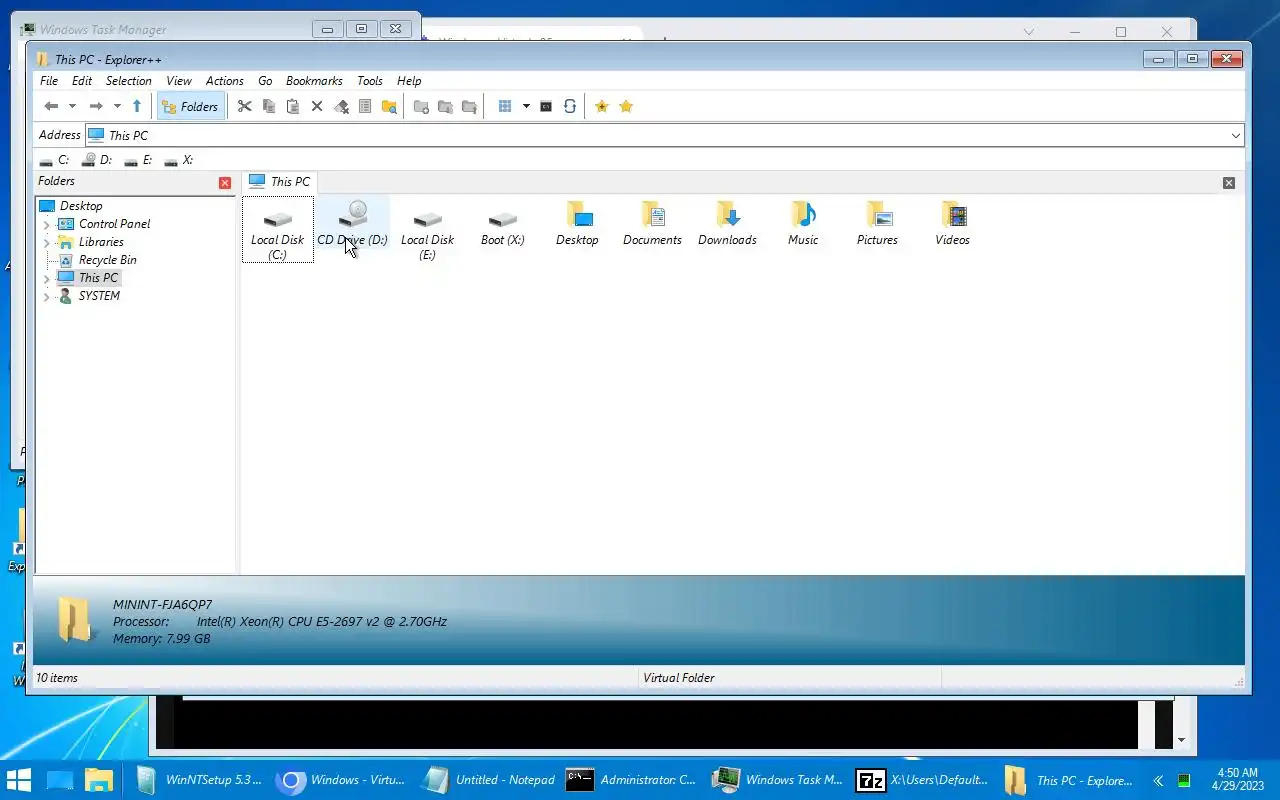The width and height of the screenshot is (1280, 800).
Task: Open the Bookmarks menu
Action: point(314,81)
